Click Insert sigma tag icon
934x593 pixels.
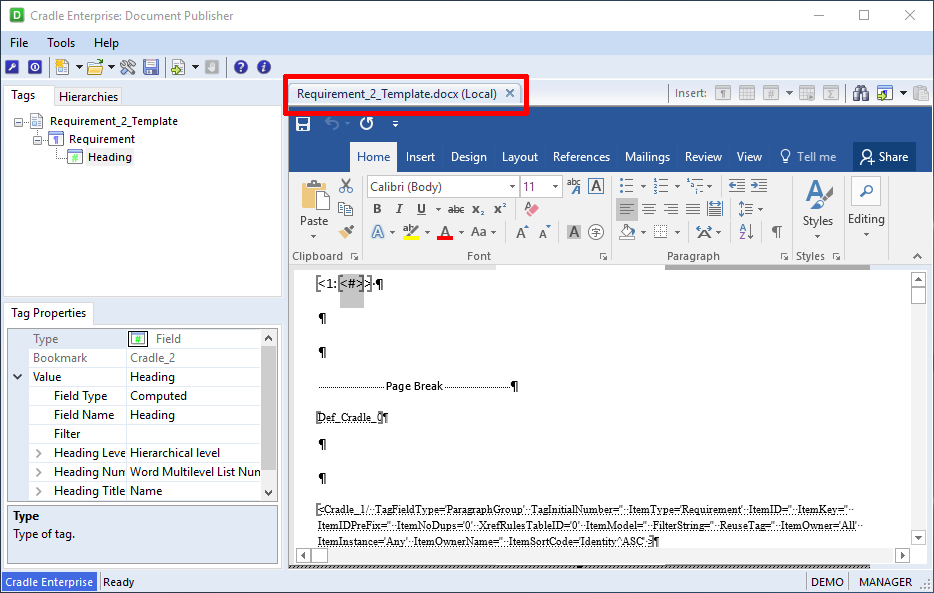click(x=831, y=93)
